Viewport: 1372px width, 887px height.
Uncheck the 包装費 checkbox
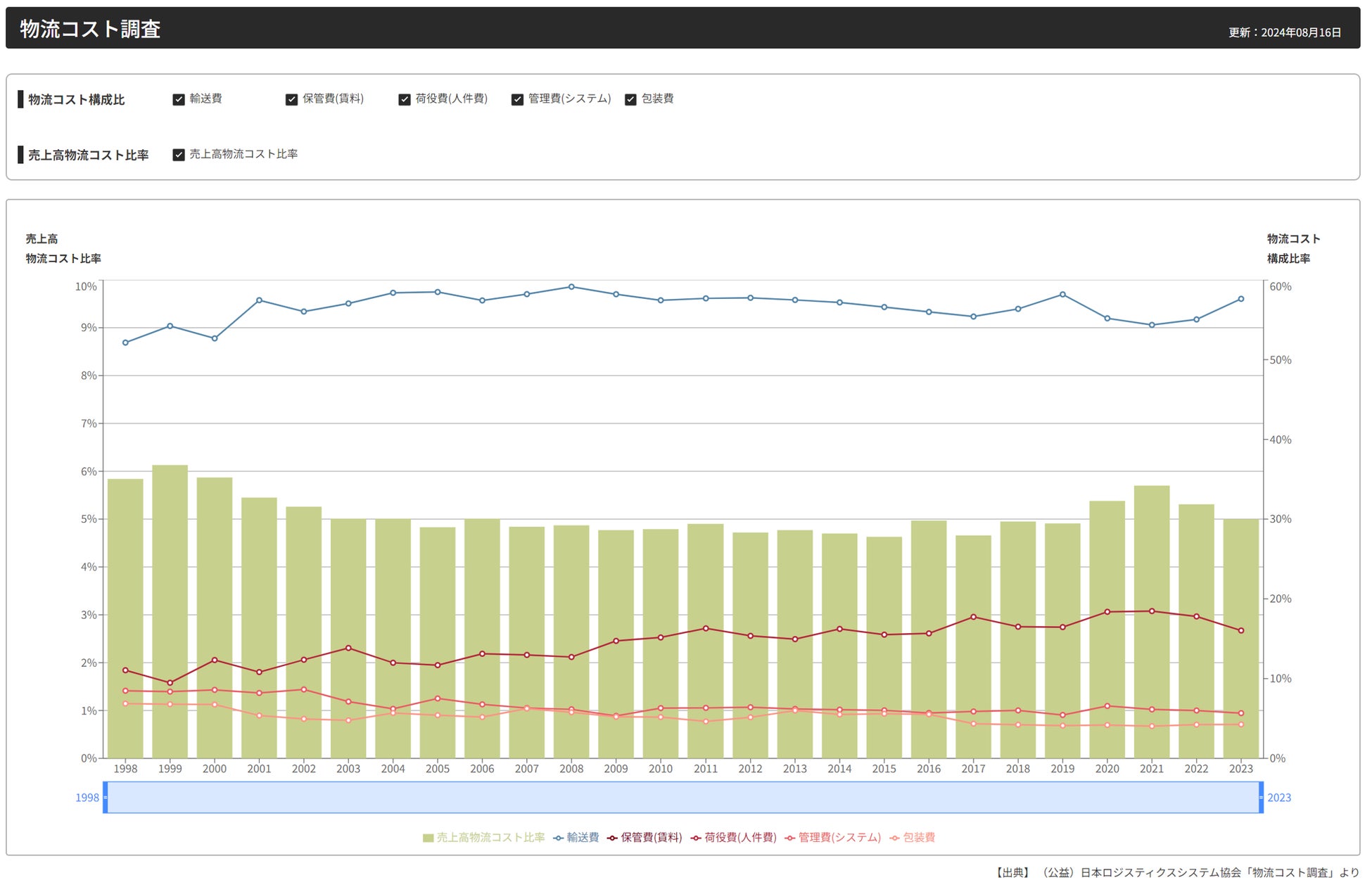630,99
